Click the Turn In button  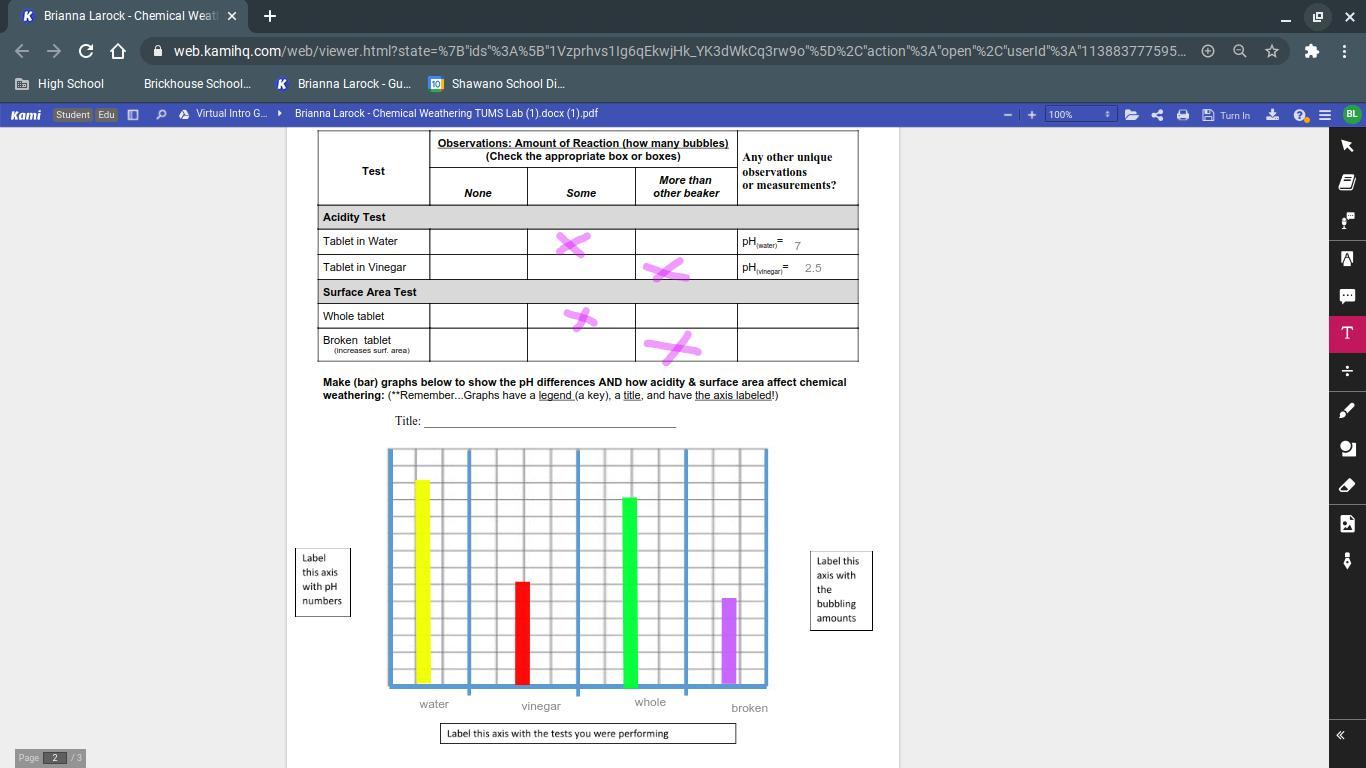click(x=1226, y=115)
